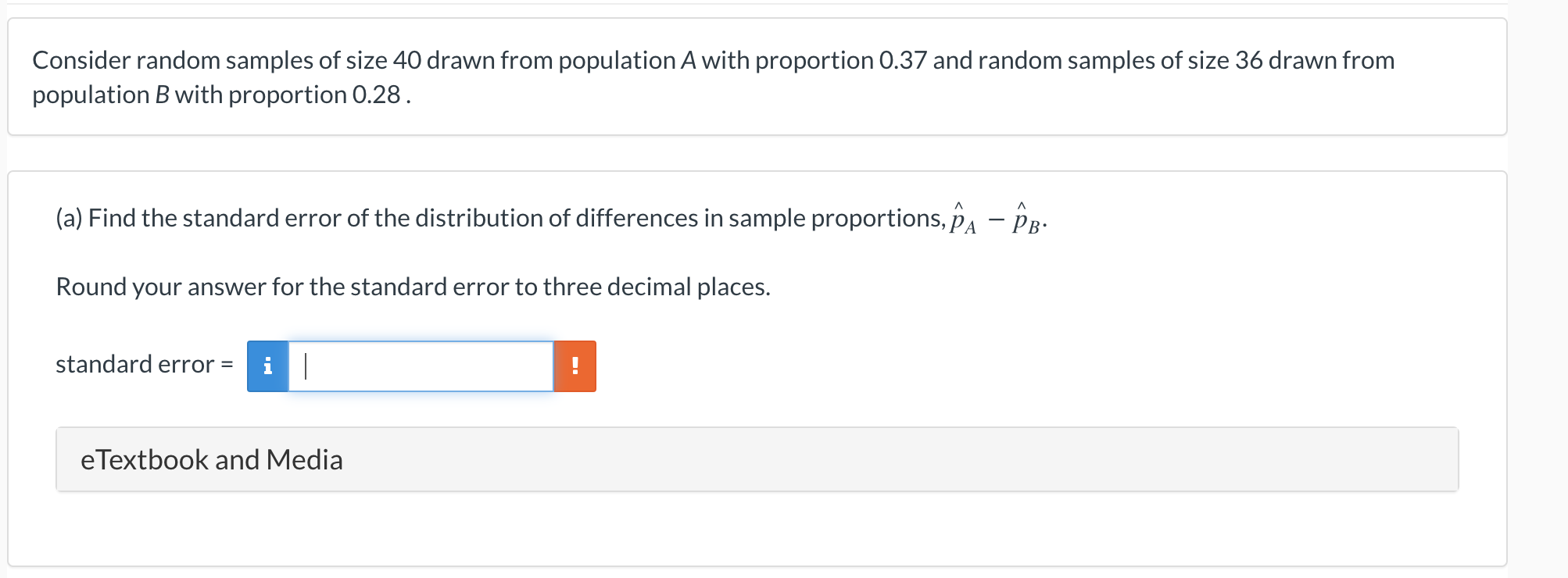1568x578 pixels.
Task: Click the orange exclamation warning icon
Action: [x=575, y=366]
